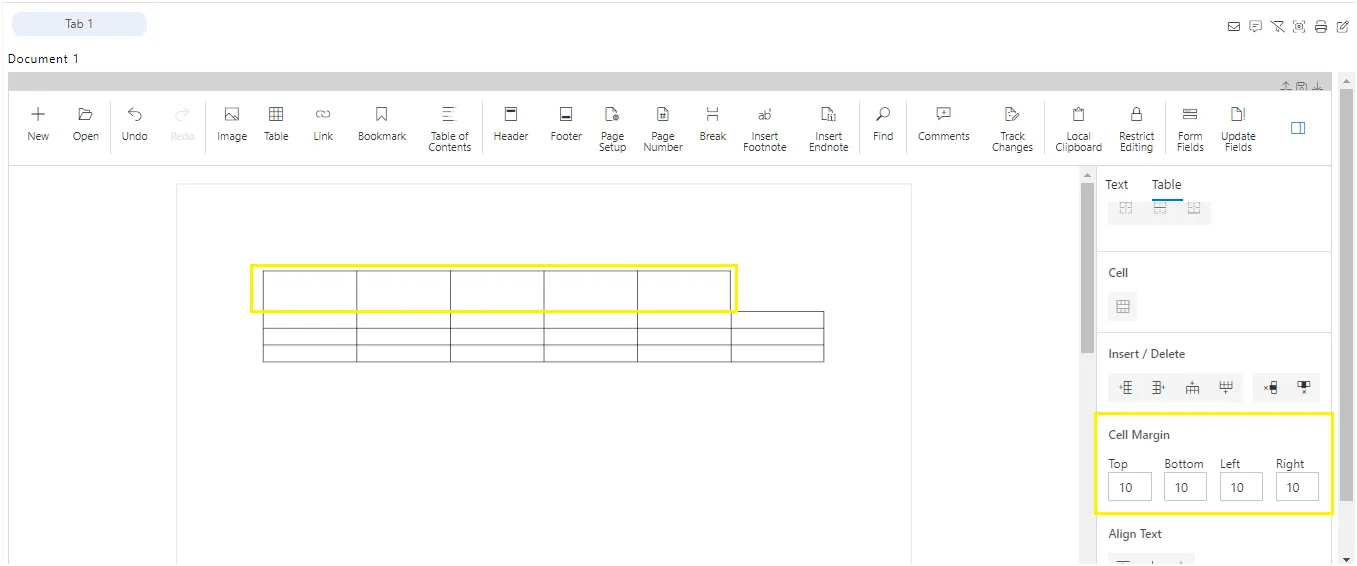Click Restrict Editing
1357x566 pixels.
point(1136,129)
